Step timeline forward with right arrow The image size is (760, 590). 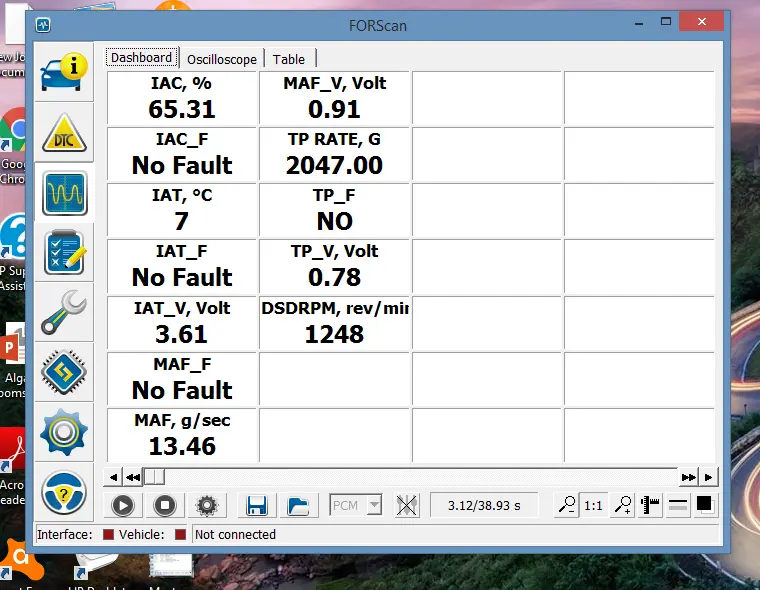click(x=708, y=477)
